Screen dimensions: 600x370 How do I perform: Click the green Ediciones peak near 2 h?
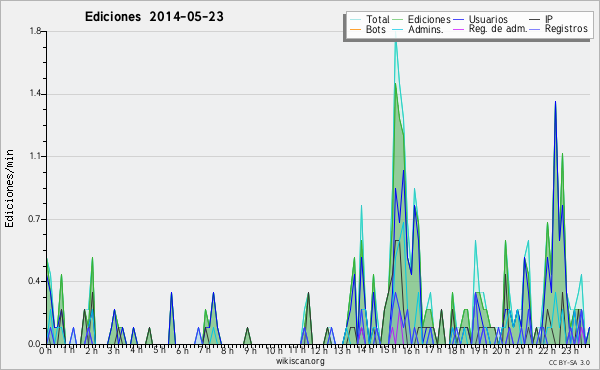click(x=92, y=259)
